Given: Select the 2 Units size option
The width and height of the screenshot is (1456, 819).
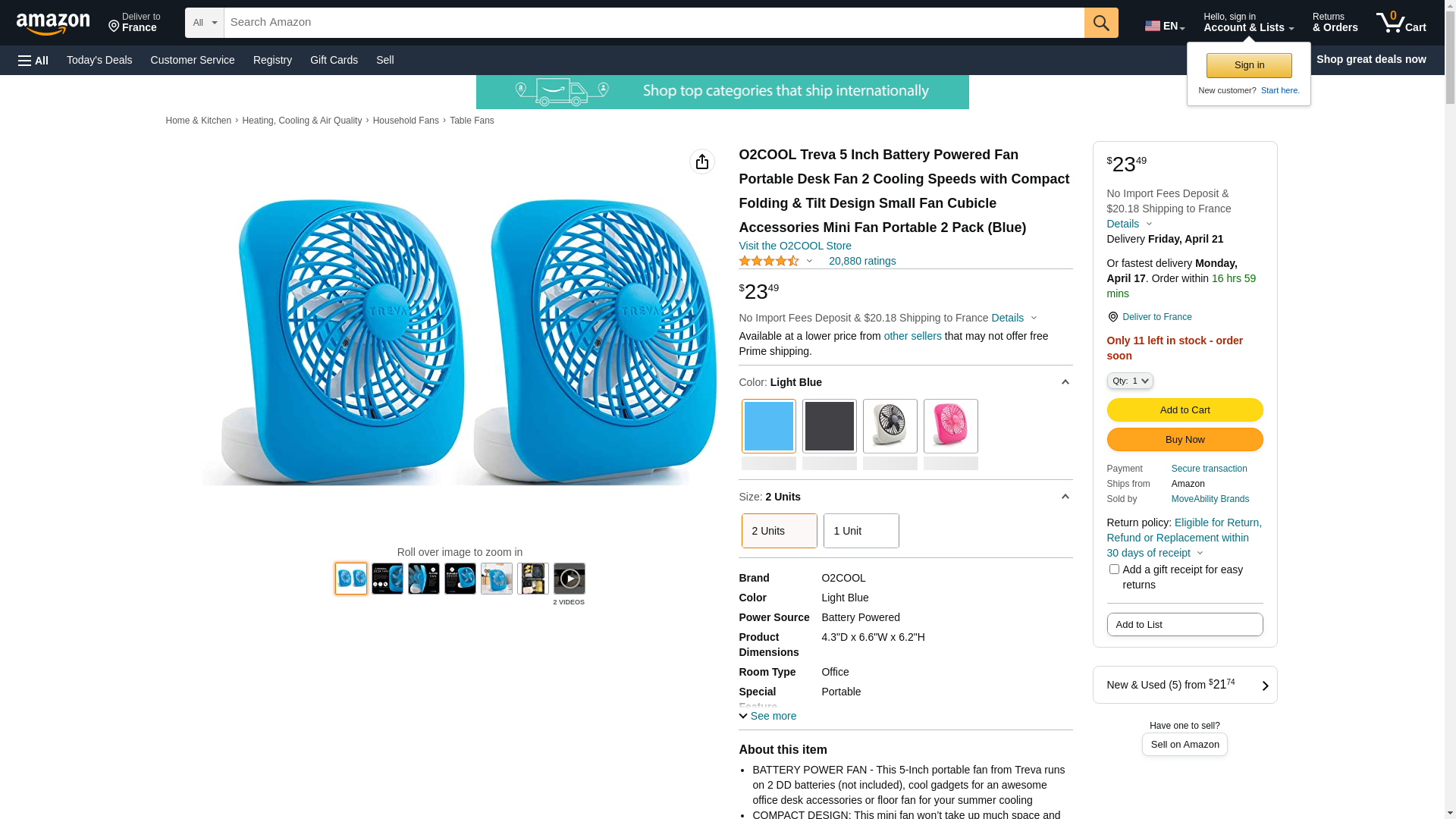Looking at the screenshot, I should click(x=779, y=531).
